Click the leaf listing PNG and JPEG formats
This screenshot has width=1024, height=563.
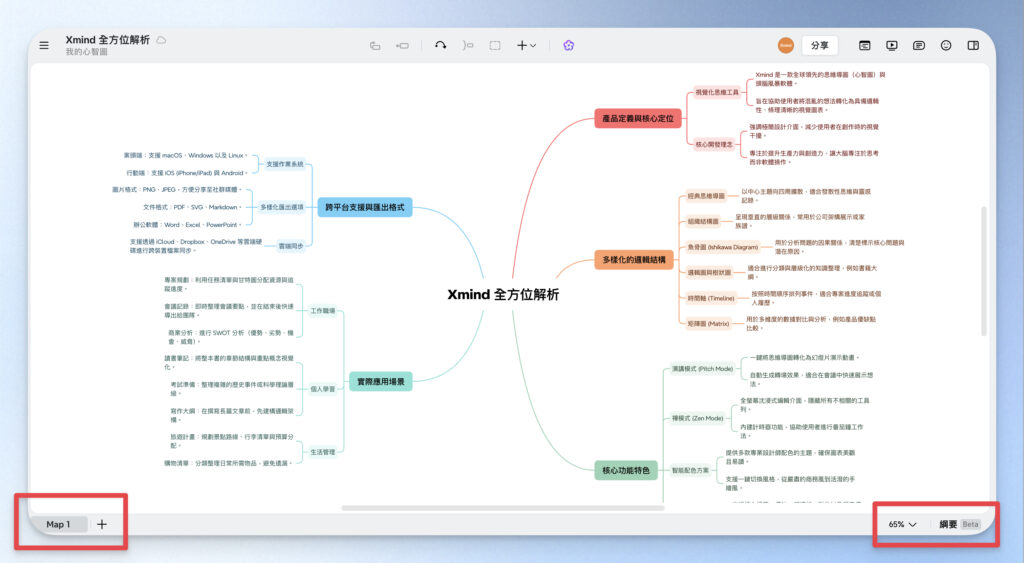click(177, 189)
